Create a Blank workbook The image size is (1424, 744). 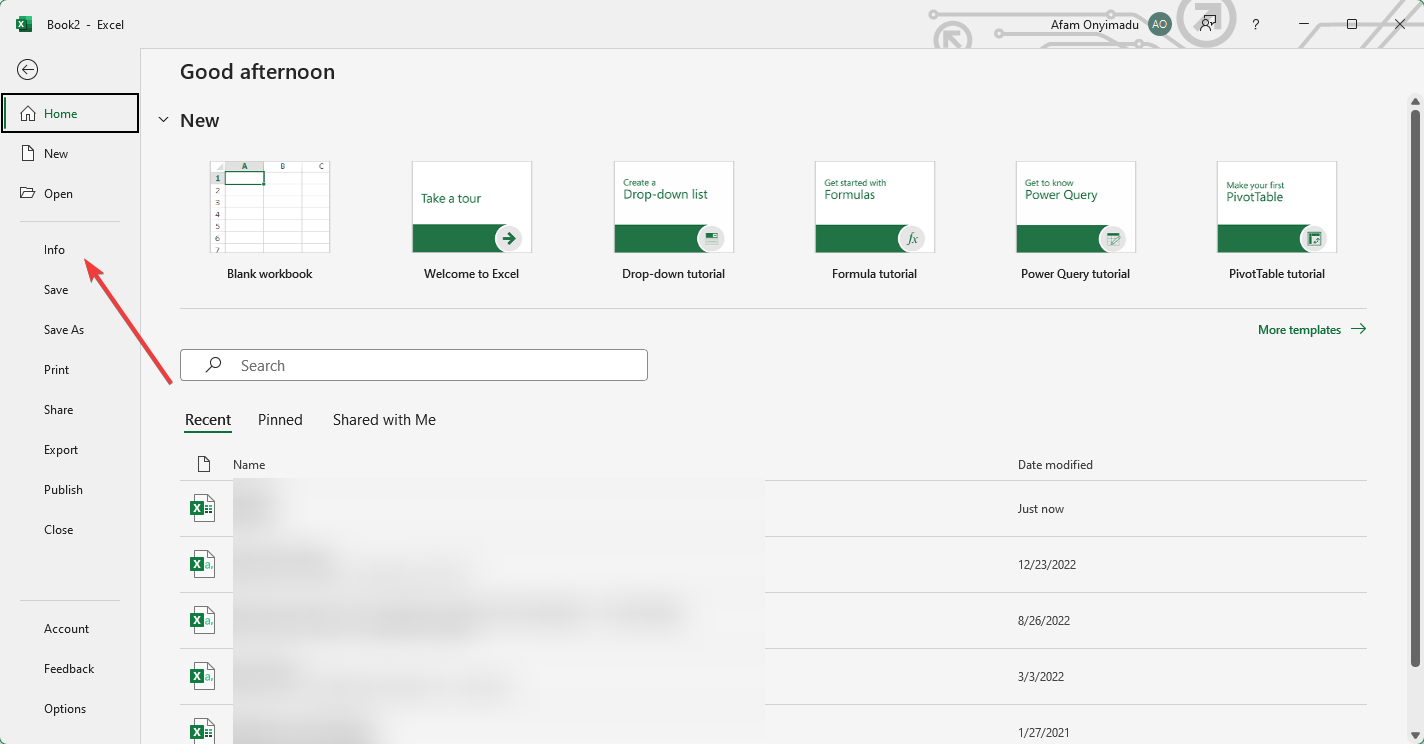(x=270, y=221)
